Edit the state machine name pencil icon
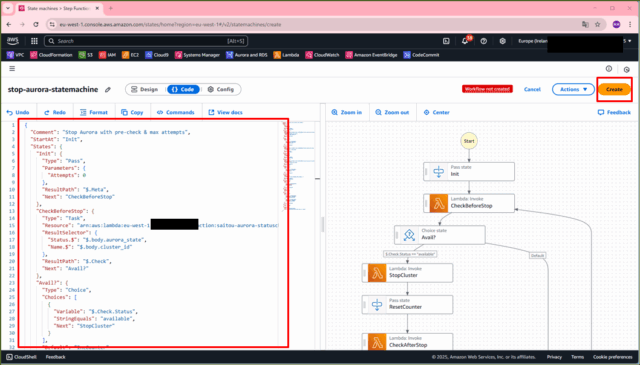The height and width of the screenshot is (365, 640). click(x=108, y=89)
